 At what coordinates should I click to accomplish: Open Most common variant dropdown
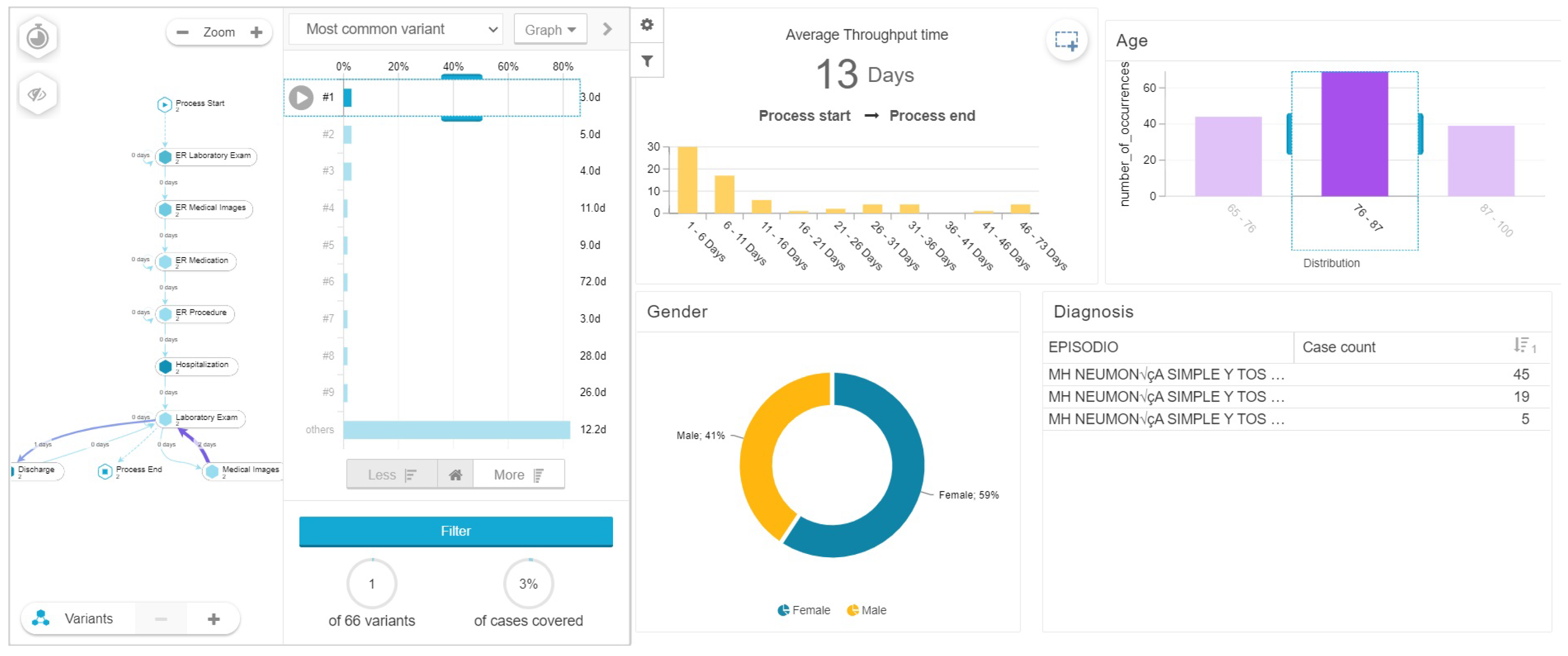[x=396, y=29]
